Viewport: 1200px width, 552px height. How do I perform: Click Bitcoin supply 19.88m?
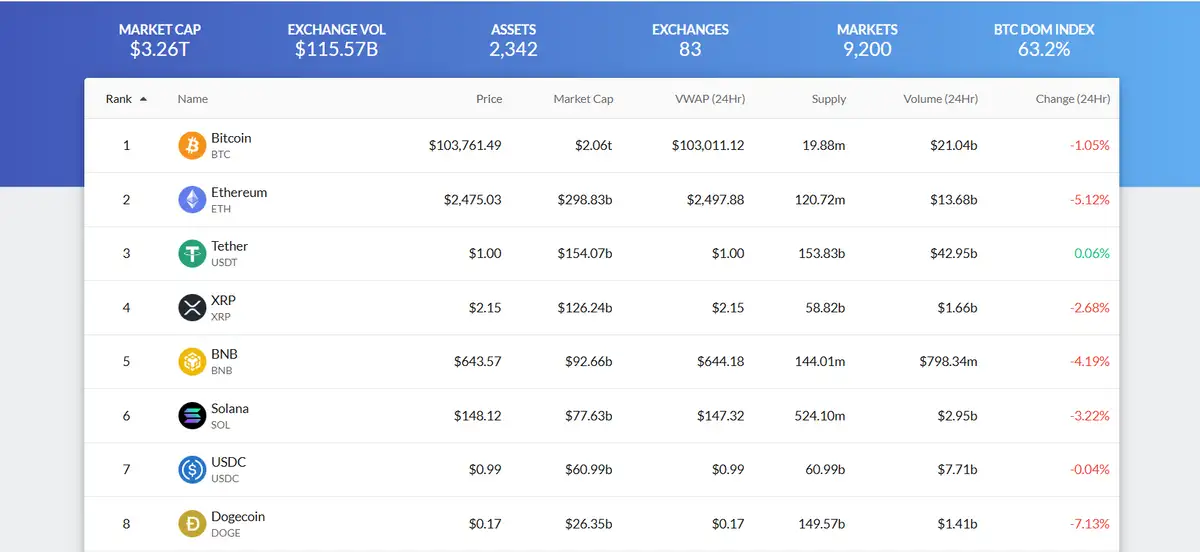(x=824, y=145)
